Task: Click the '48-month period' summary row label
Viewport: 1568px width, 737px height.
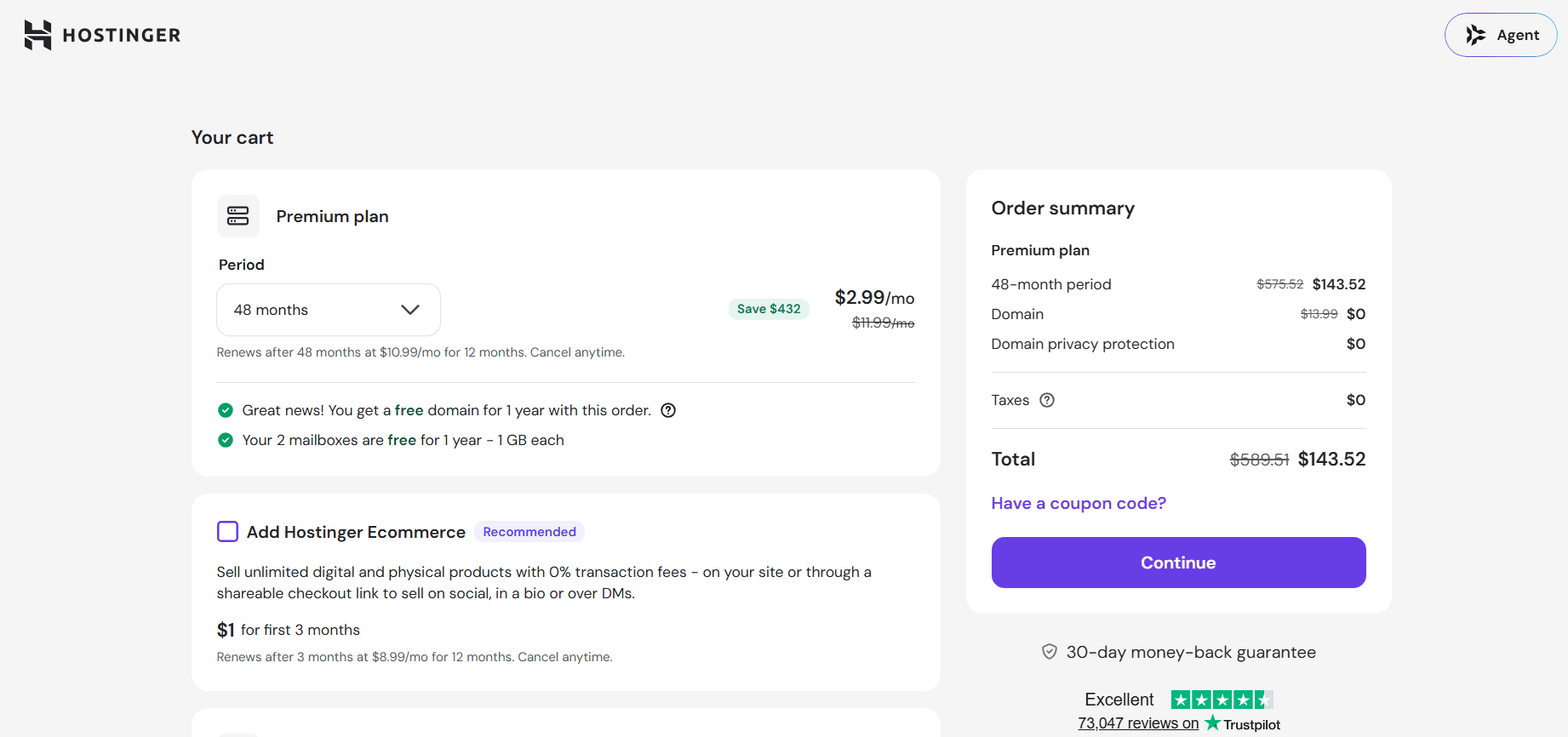Action: pos(1051,284)
